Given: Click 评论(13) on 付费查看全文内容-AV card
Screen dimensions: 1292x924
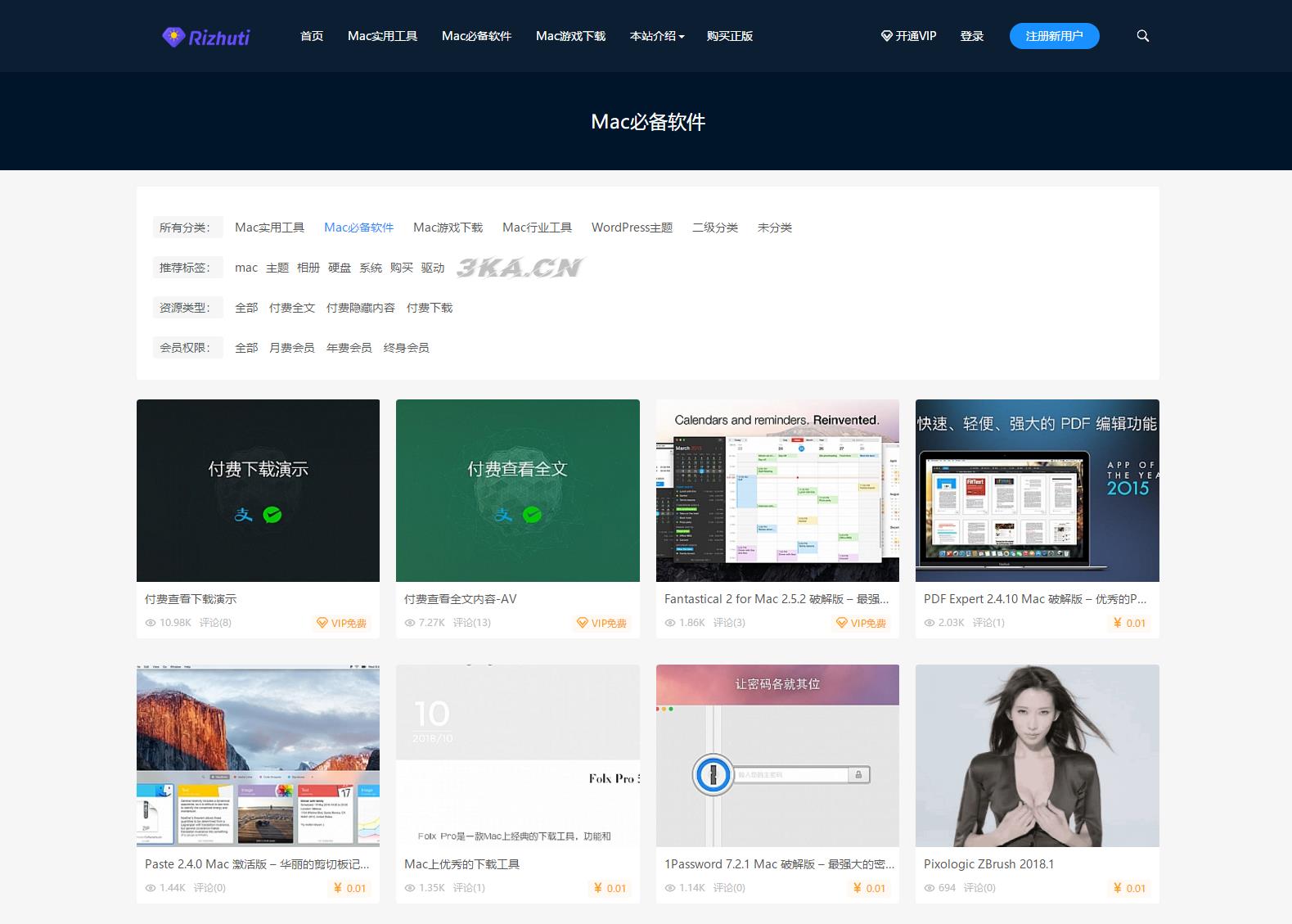Looking at the screenshot, I should 471,623.
